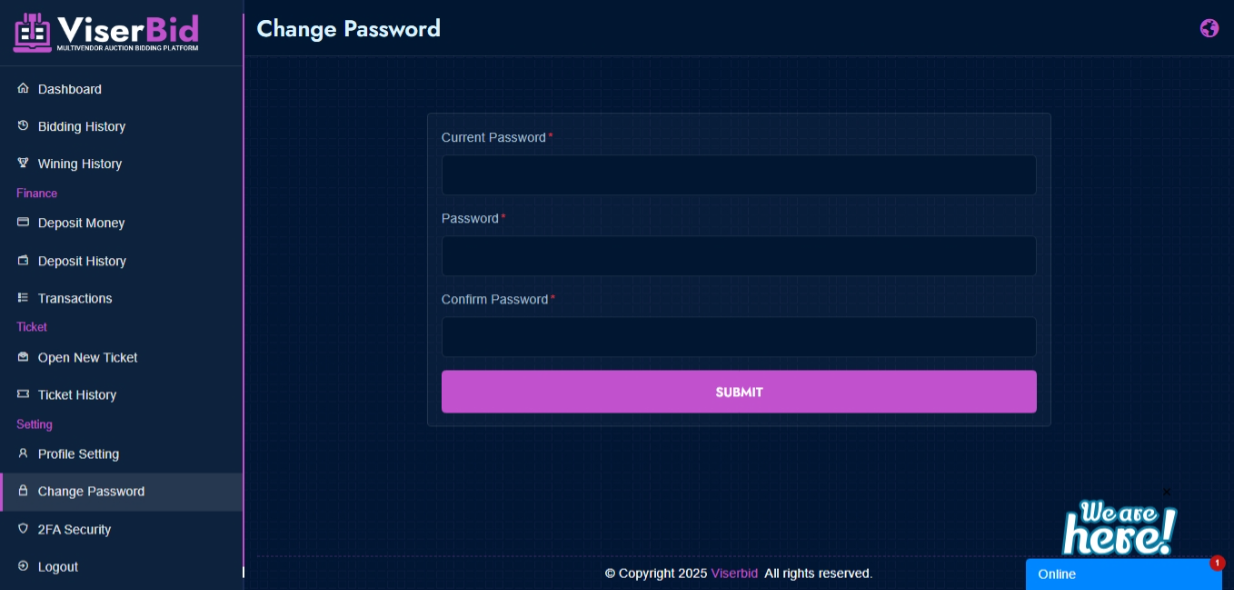Image resolution: width=1234 pixels, height=590 pixels.
Task: Click the 2FA Security shield icon
Action: point(23,529)
